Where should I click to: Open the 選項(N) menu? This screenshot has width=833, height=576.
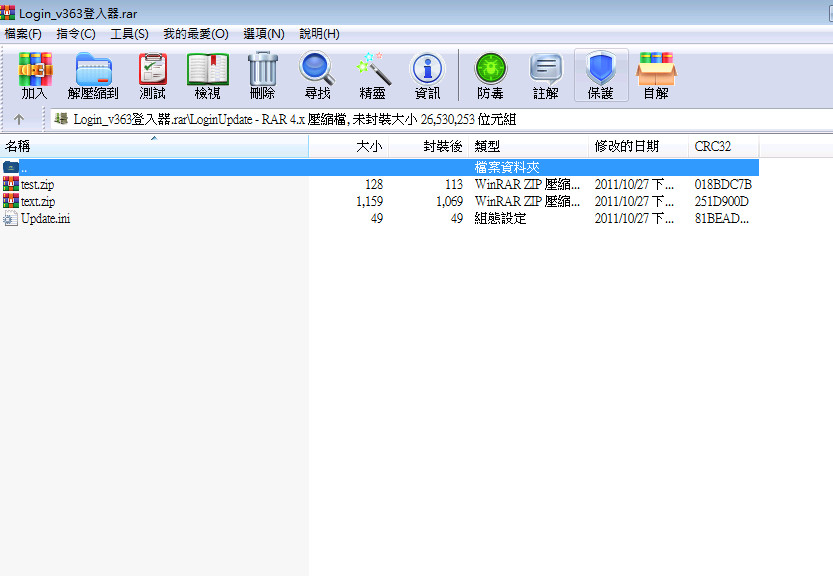(264, 34)
